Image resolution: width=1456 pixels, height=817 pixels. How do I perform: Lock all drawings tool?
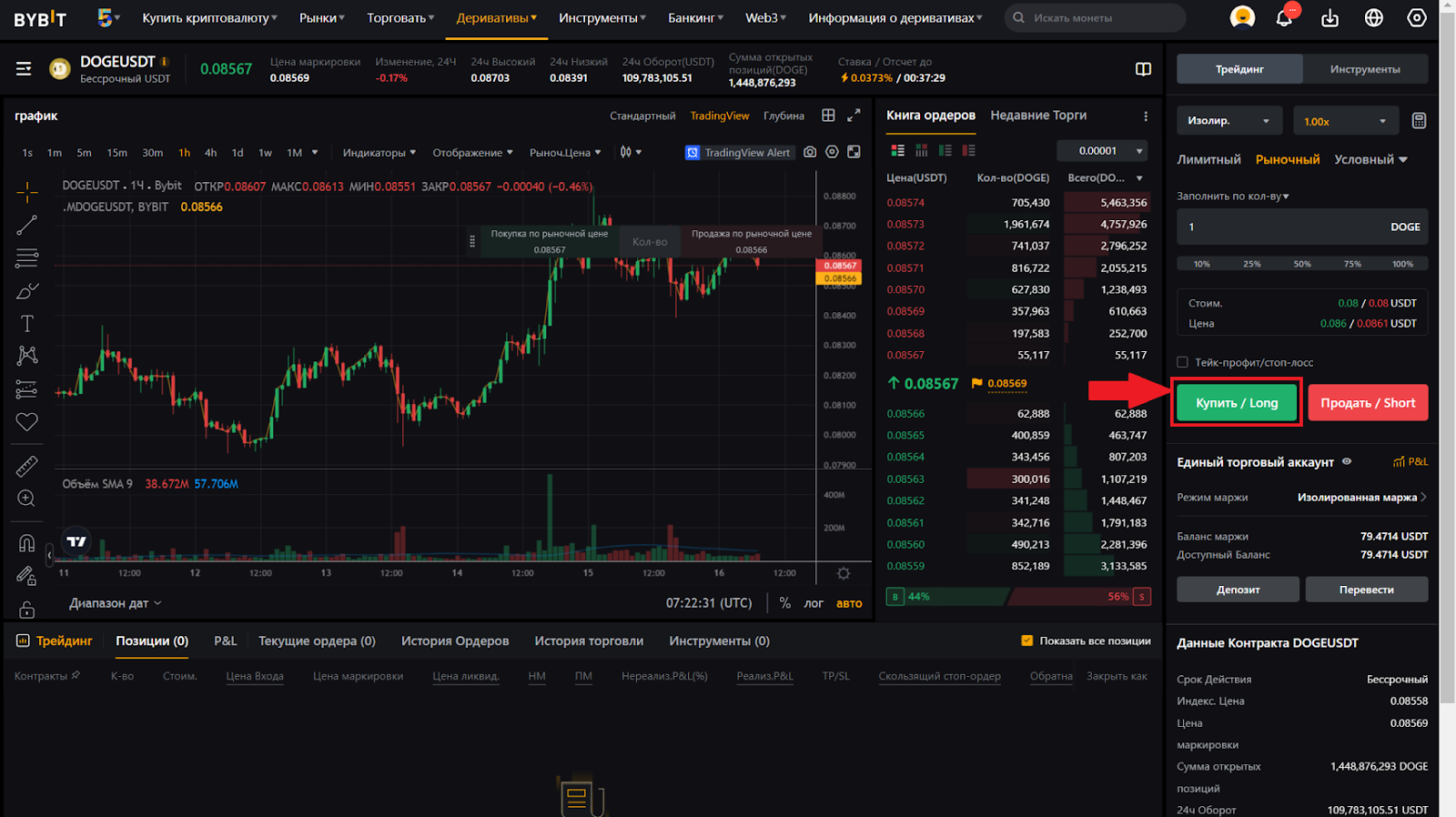pyautogui.click(x=26, y=609)
